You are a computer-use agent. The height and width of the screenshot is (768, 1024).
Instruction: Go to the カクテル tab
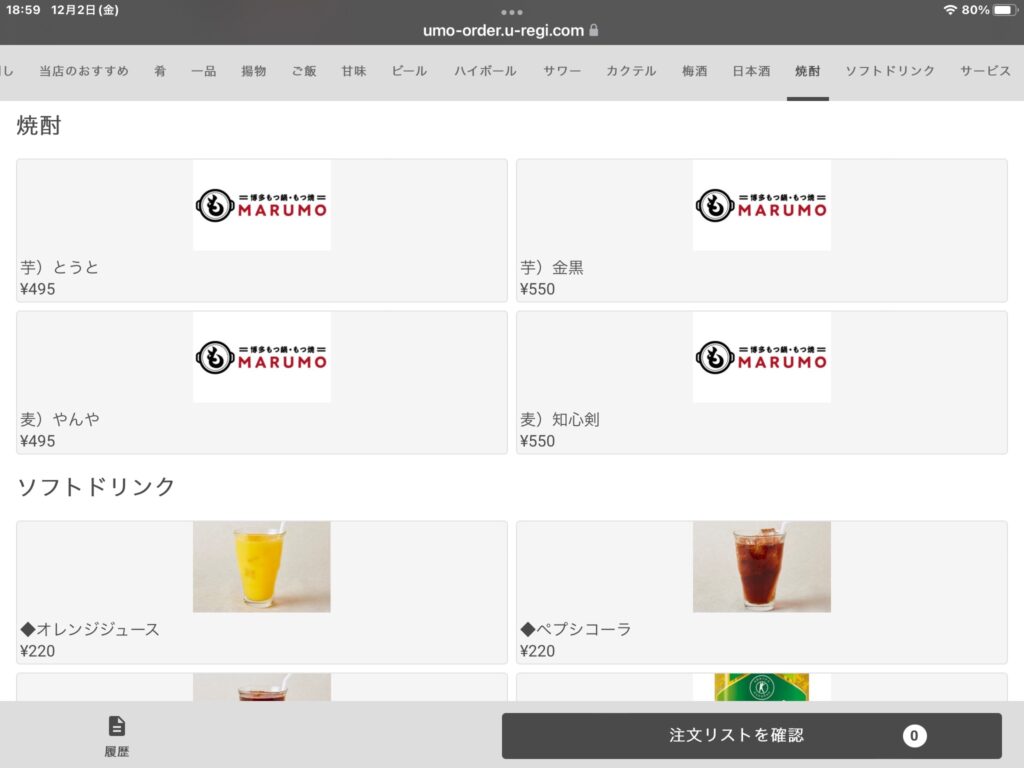631,71
